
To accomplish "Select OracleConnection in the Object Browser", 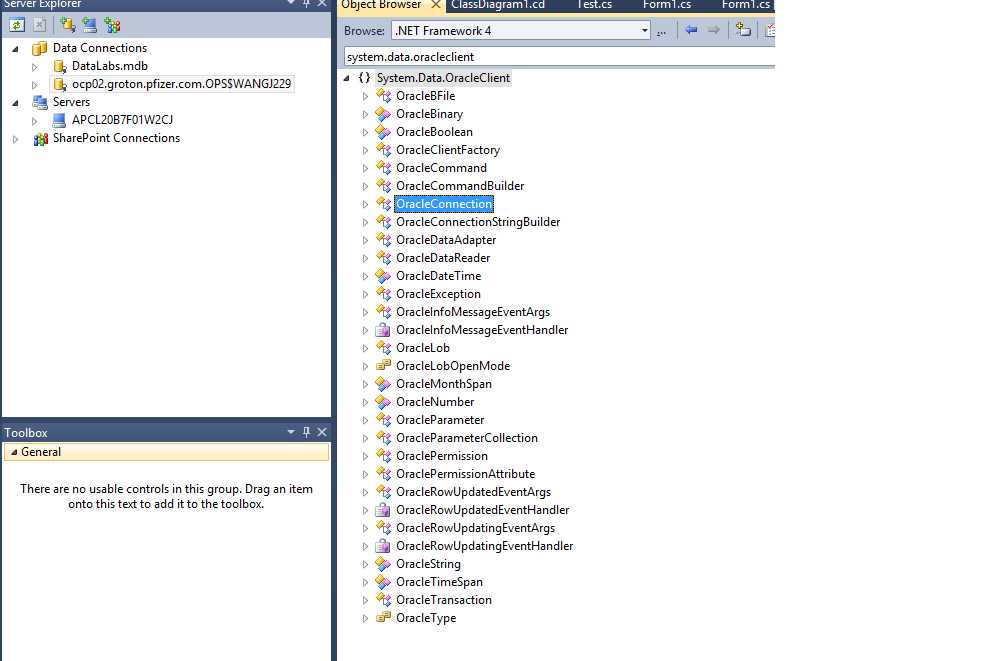I will [444, 204].
